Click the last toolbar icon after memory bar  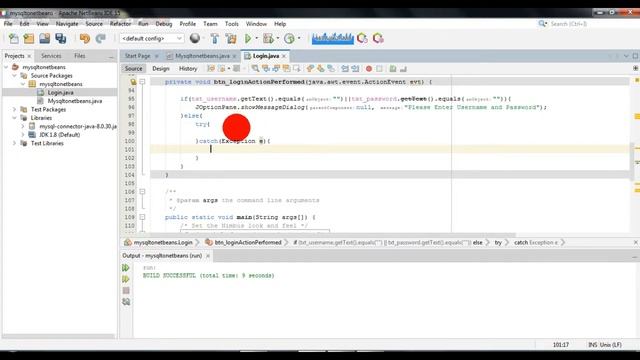pos(378,38)
